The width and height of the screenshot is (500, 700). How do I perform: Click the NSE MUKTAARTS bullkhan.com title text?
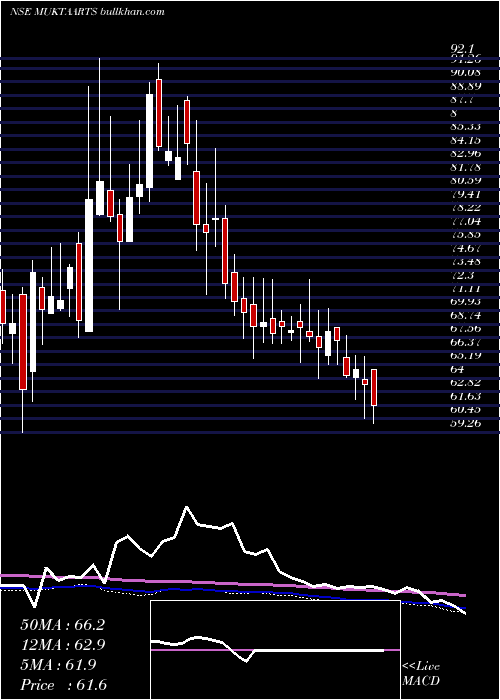[x=87, y=12]
